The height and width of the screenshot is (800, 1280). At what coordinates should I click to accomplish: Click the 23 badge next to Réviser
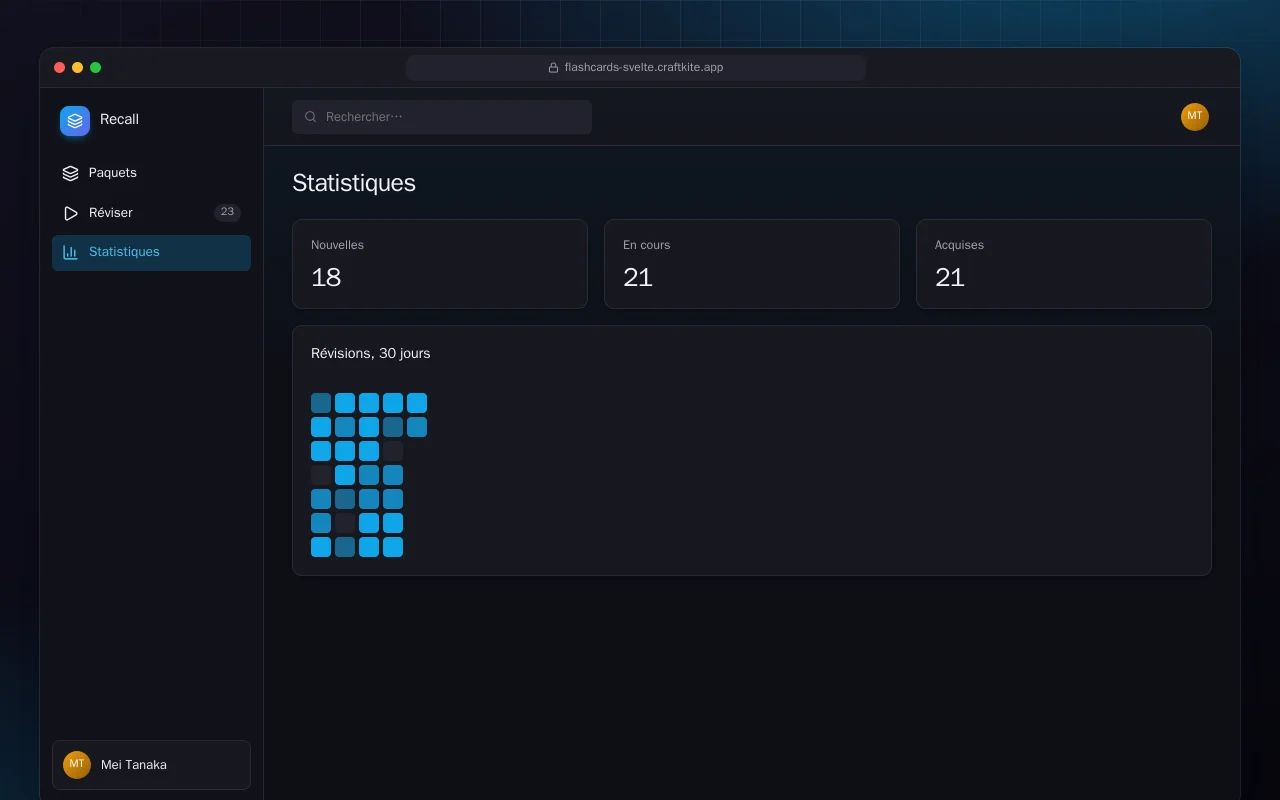227,212
